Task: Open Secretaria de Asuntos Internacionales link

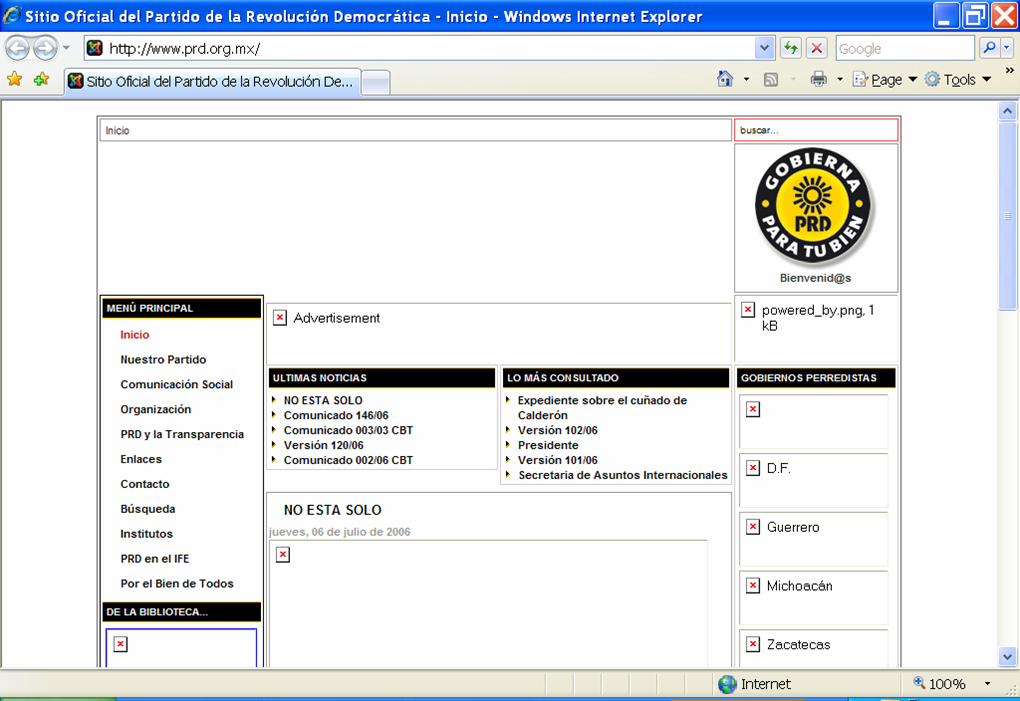Action: [623, 475]
